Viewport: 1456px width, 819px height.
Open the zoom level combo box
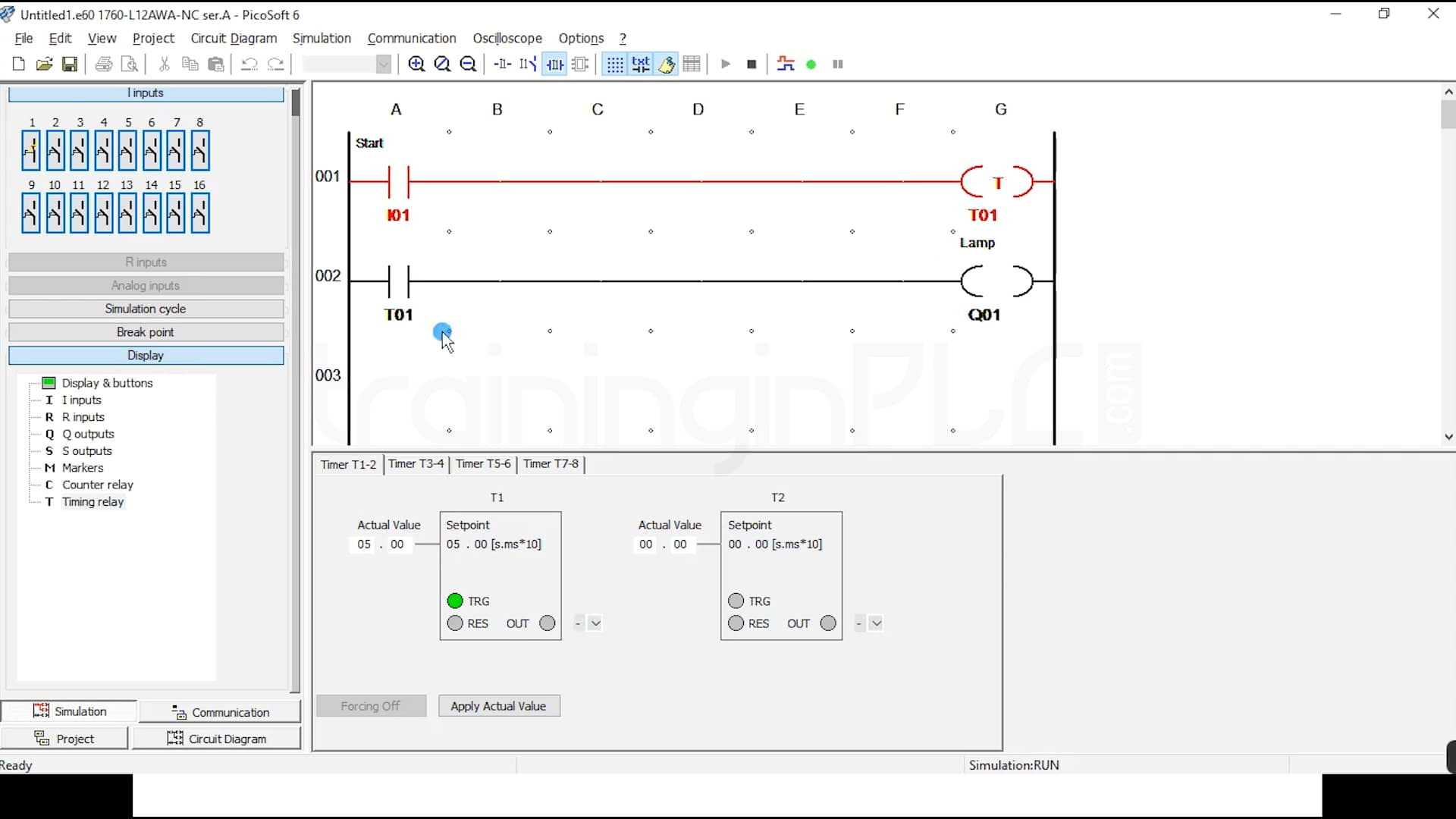(384, 64)
